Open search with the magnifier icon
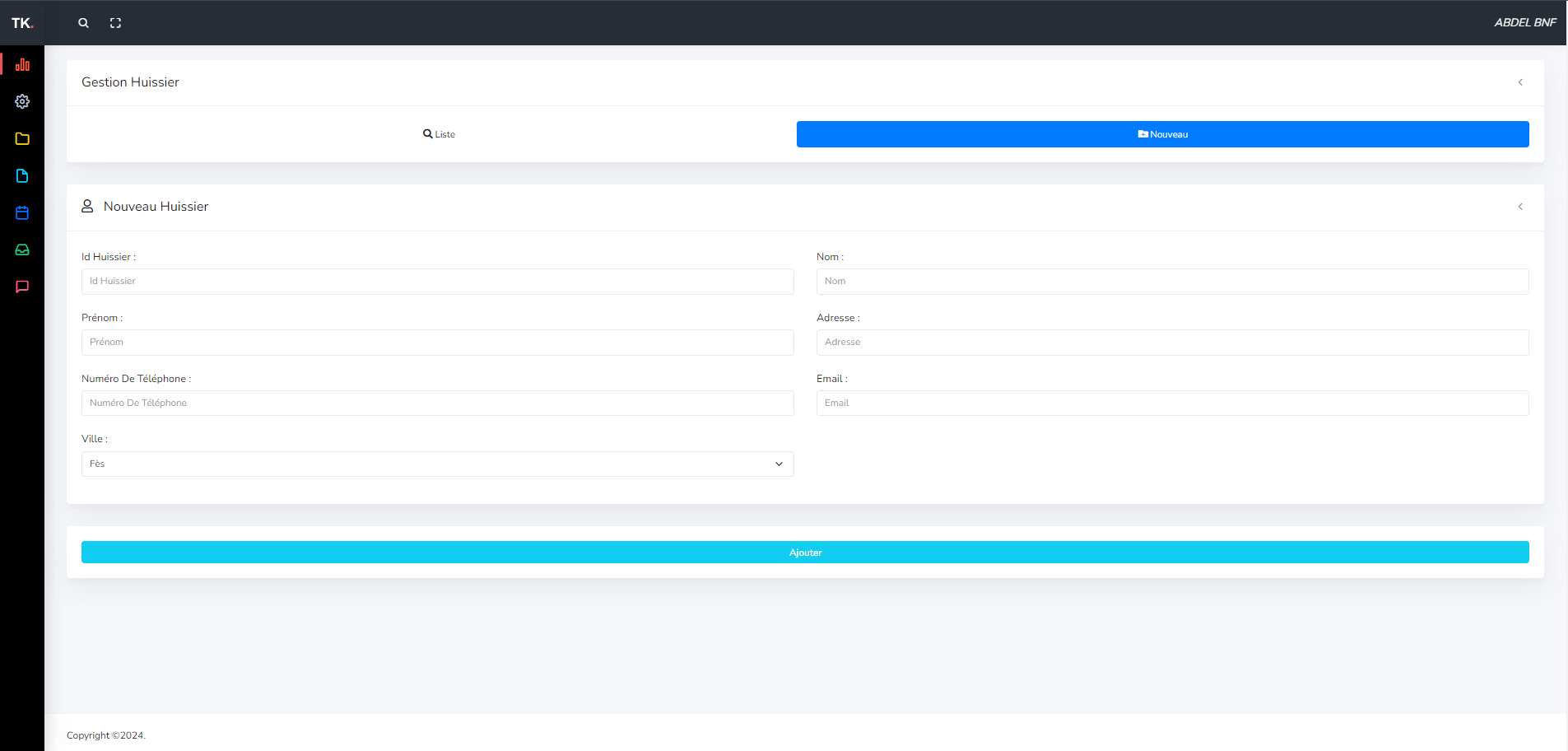This screenshot has height=751, width=1568. [83, 23]
